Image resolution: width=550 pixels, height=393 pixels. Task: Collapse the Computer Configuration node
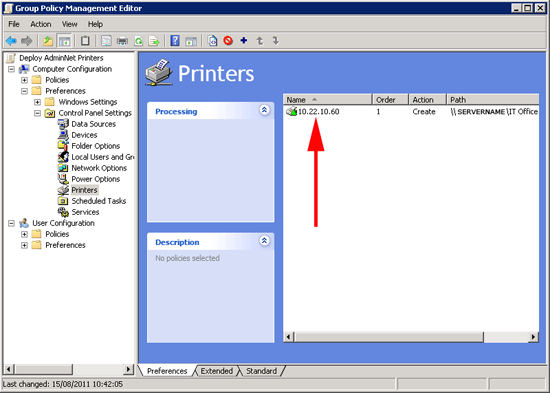[11, 69]
